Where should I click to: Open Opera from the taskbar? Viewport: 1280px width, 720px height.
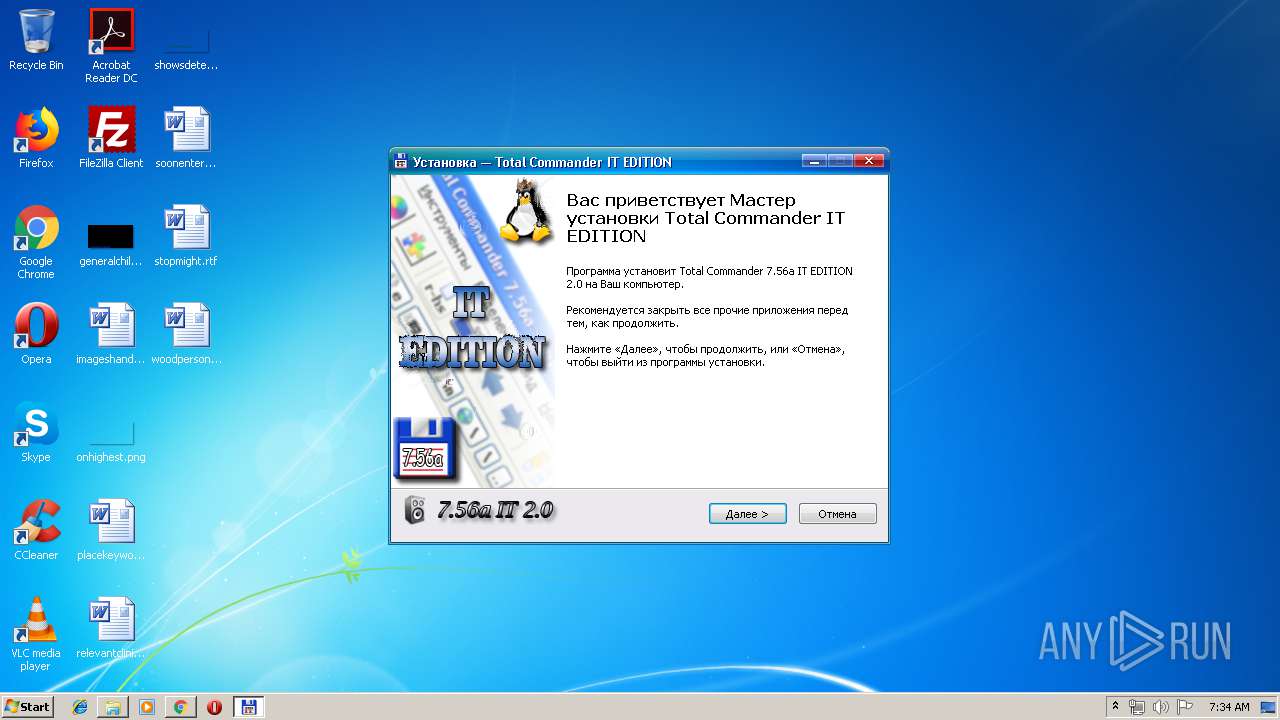(x=214, y=707)
